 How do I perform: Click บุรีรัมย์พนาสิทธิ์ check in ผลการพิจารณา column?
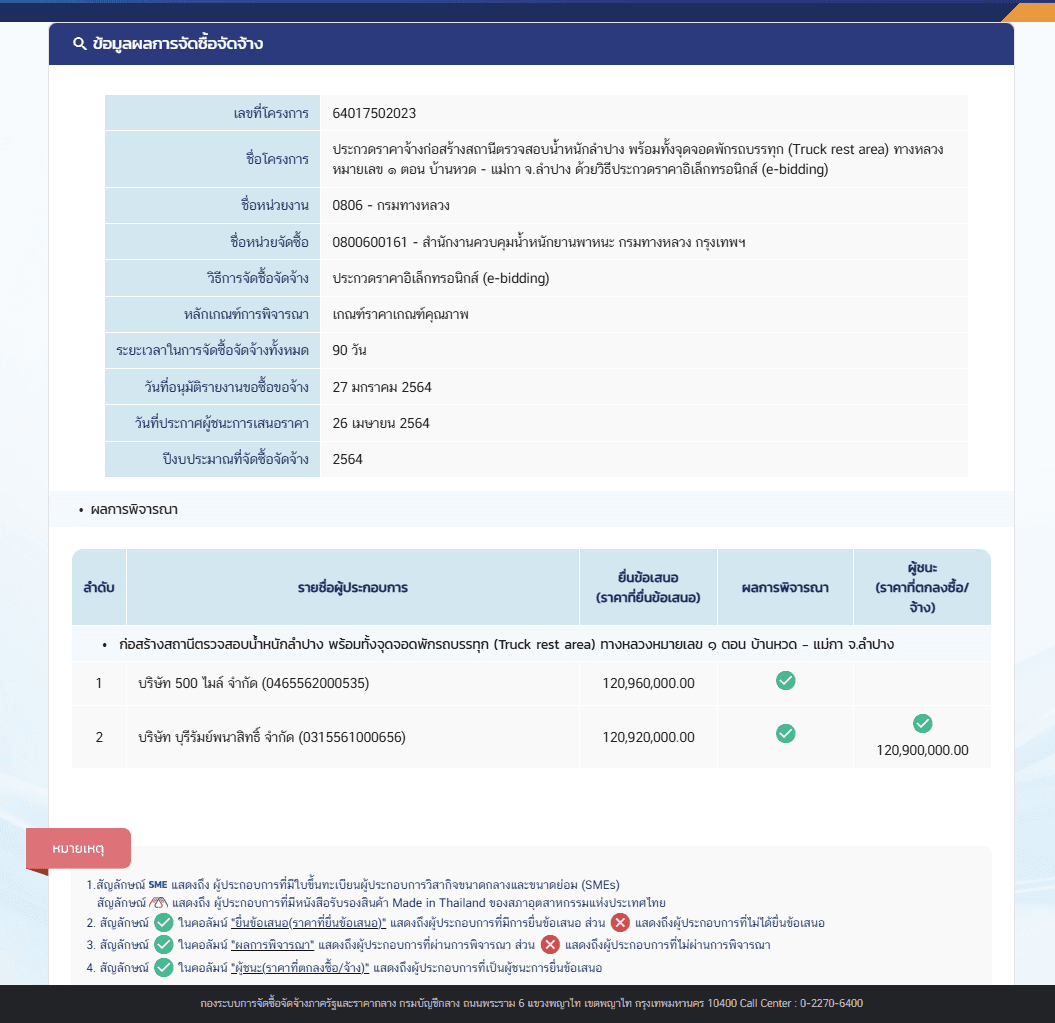coord(785,733)
